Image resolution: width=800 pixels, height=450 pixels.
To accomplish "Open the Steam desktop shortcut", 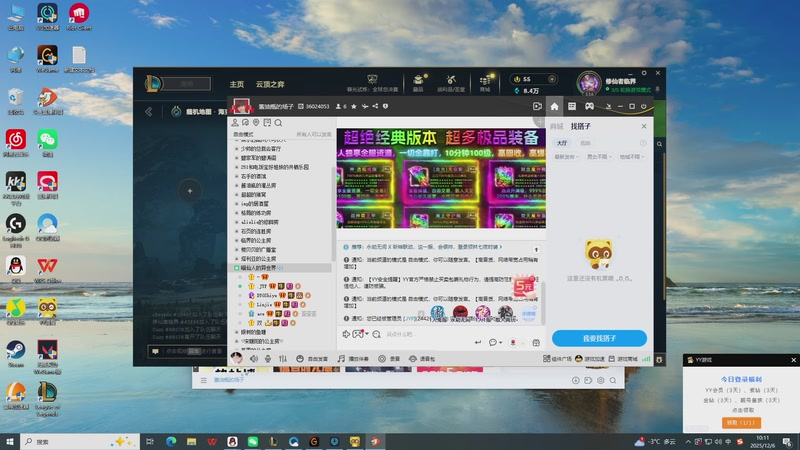I will [16, 354].
